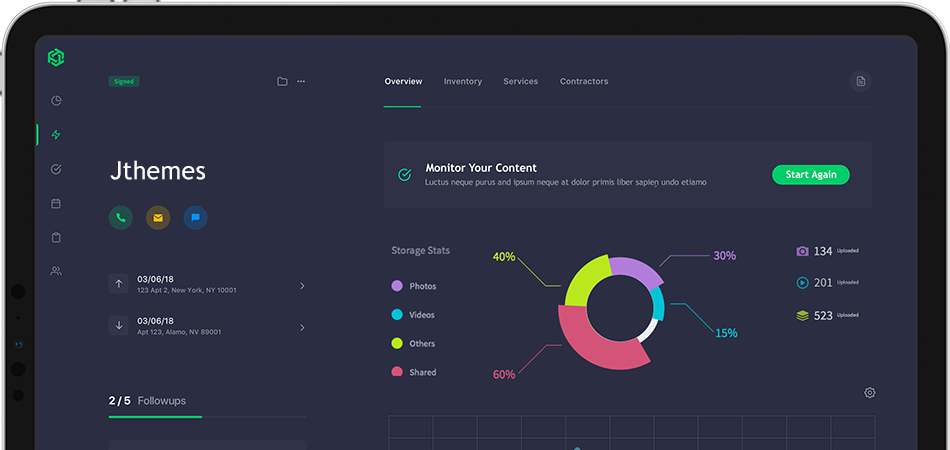Click the 30% chart label
950x450 pixels.
(725, 256)
